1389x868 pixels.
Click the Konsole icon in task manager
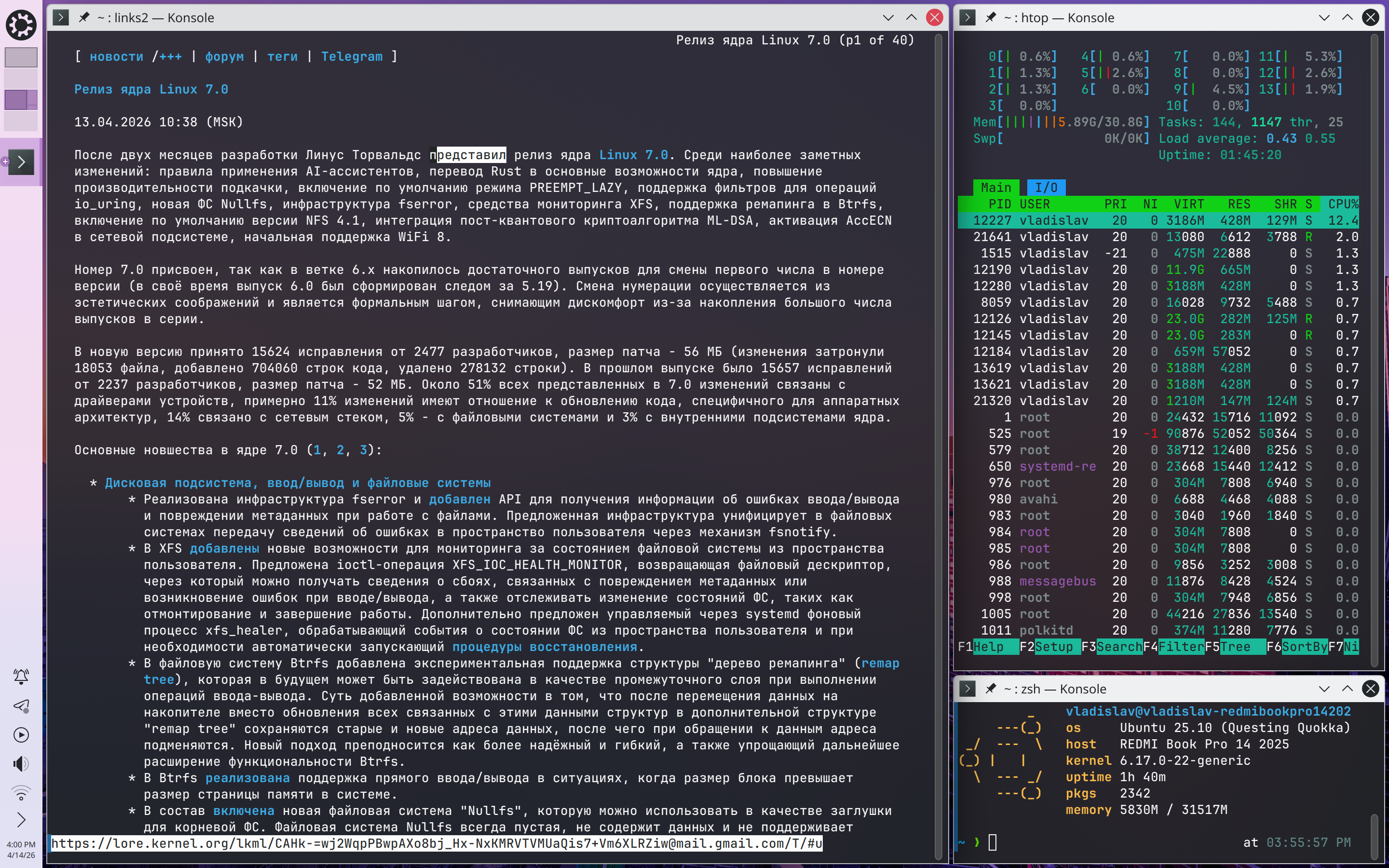point(21,163)
